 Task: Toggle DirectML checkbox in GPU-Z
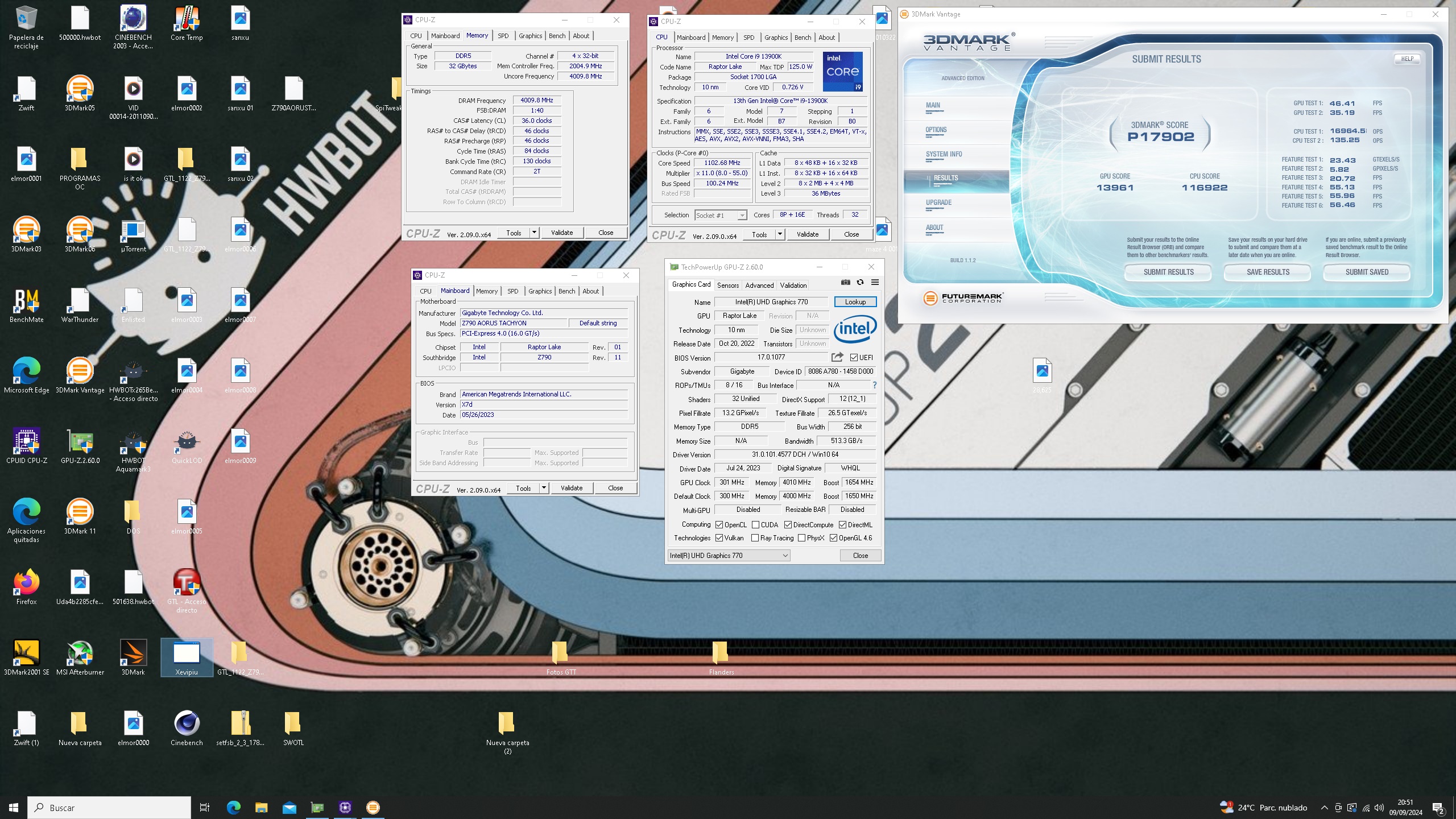pyautogui.click(x=842, y=524)
